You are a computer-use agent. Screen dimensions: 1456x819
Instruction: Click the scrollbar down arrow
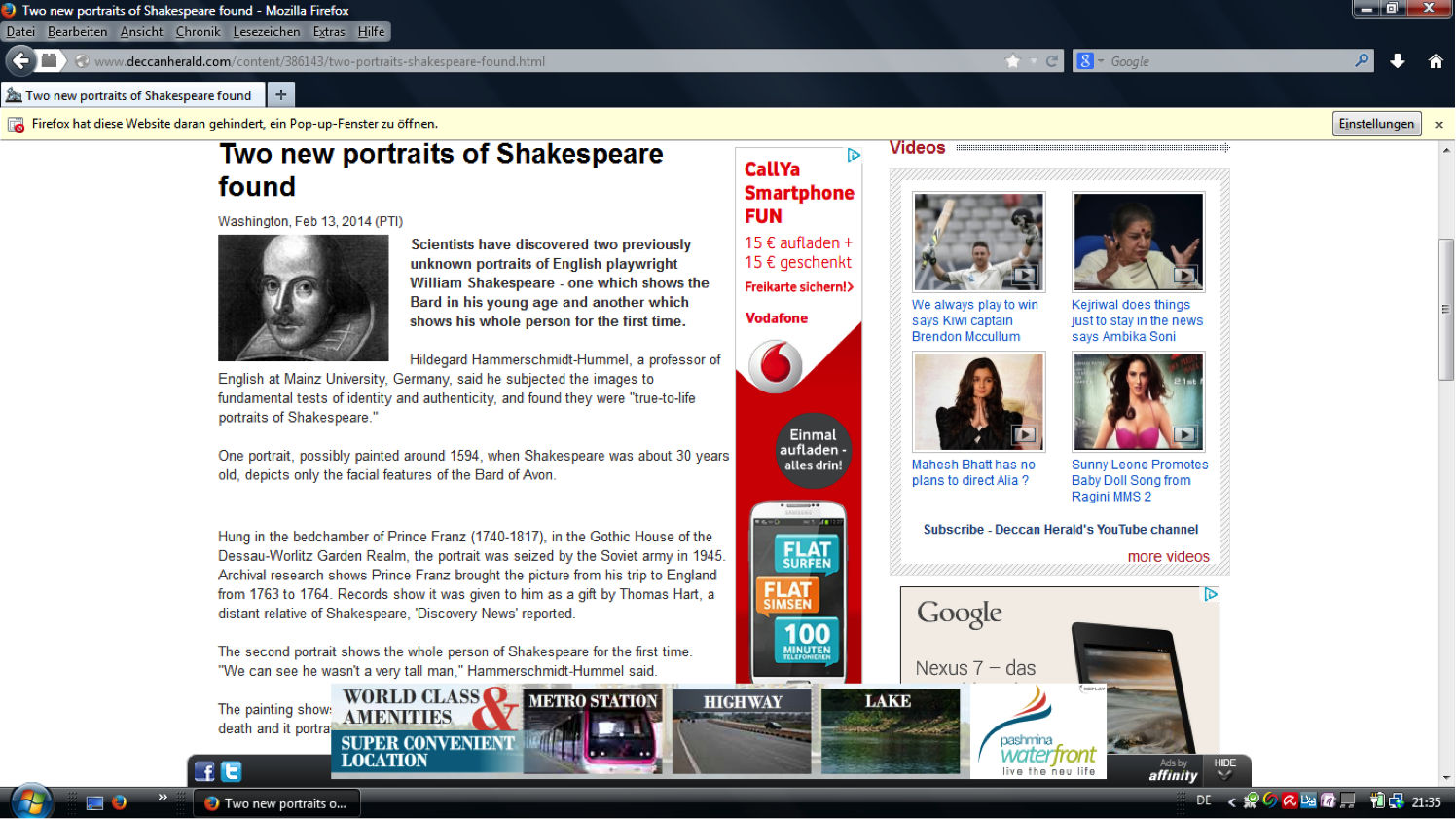pos(1446,778)
